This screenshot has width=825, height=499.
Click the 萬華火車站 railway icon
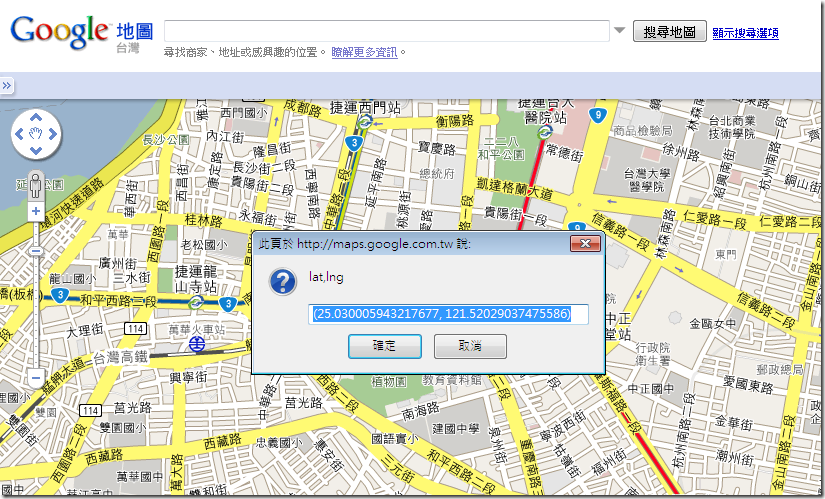[x=197, y=345]
